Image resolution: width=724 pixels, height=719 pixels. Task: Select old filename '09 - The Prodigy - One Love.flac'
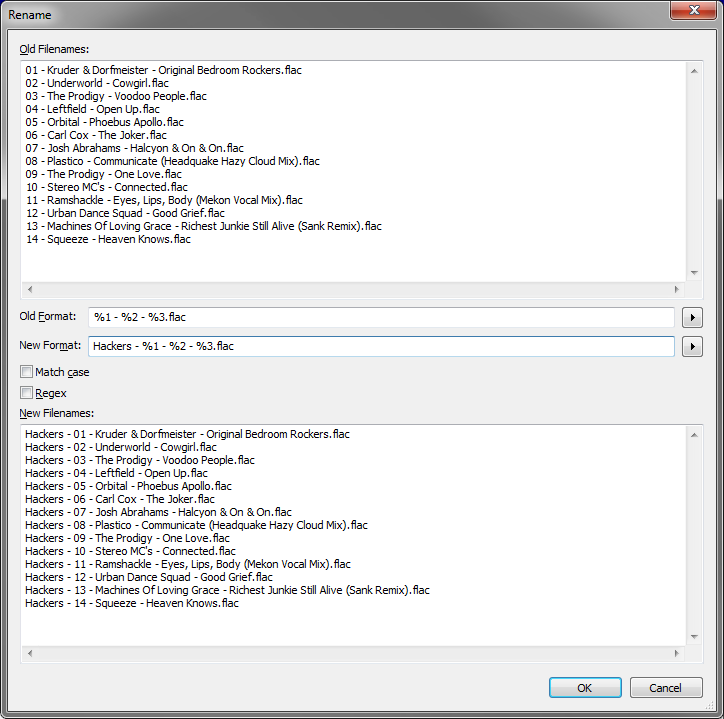(x=103, y=174)
